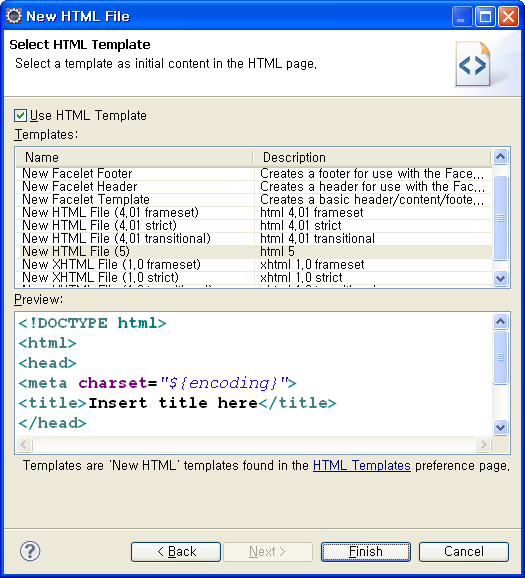
Task: Click the Name column header
Action: click(135, 157)
